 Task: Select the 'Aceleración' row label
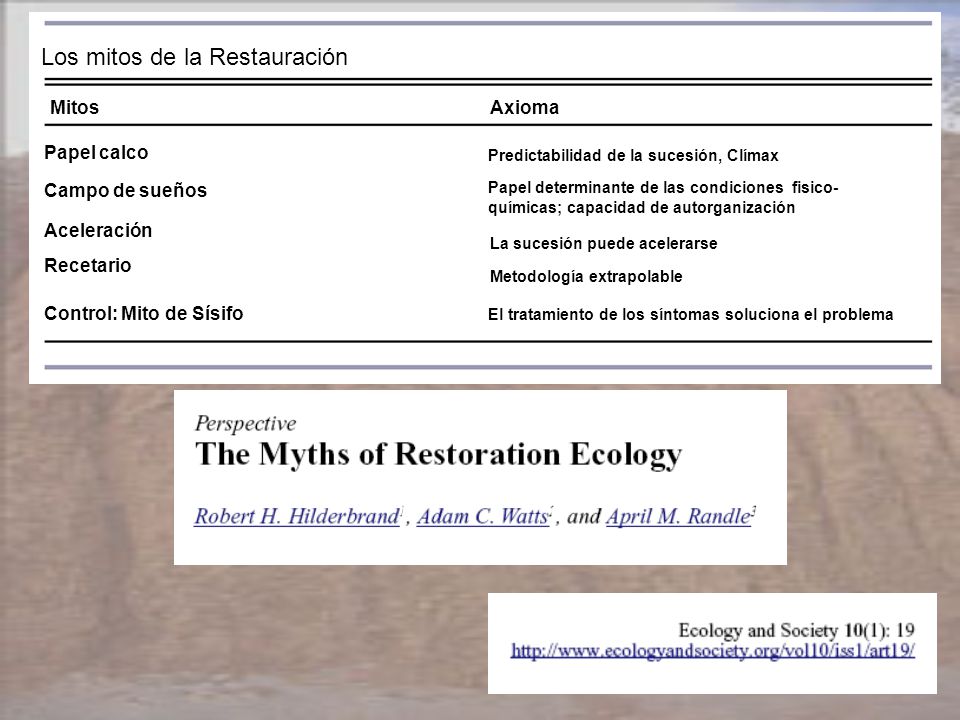pos(98,230)
